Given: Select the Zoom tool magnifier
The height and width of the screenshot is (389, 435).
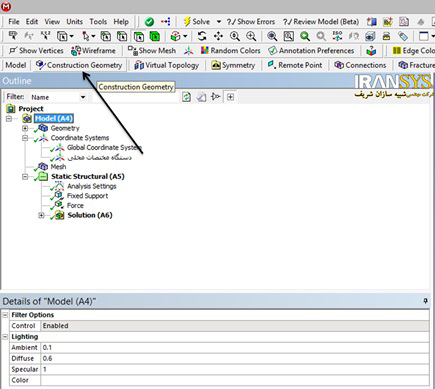Looking at the screenshot, I should click(235, 36).
